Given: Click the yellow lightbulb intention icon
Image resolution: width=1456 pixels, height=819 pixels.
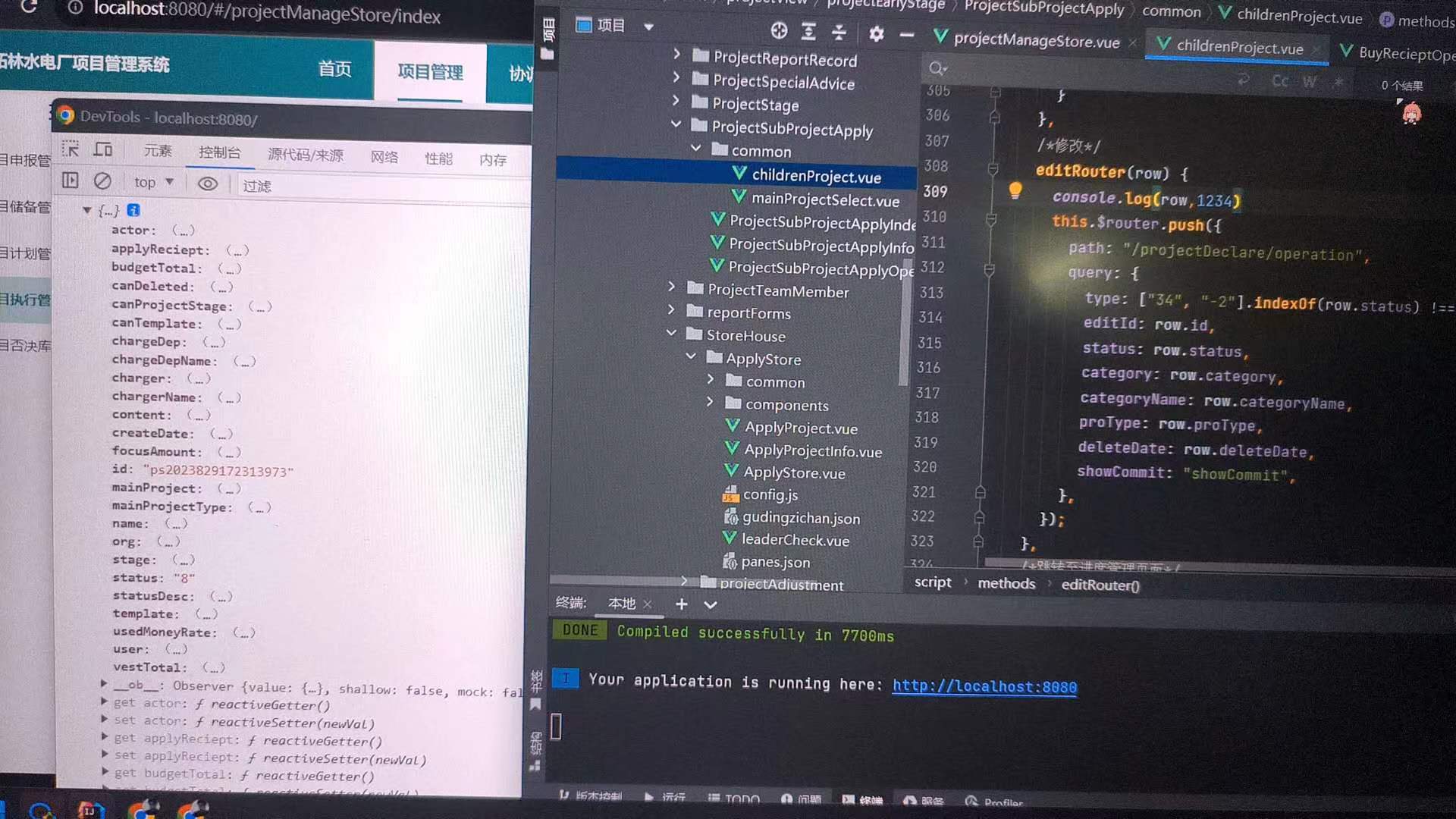Looking at the screenshot, I should click(1015, 190).
